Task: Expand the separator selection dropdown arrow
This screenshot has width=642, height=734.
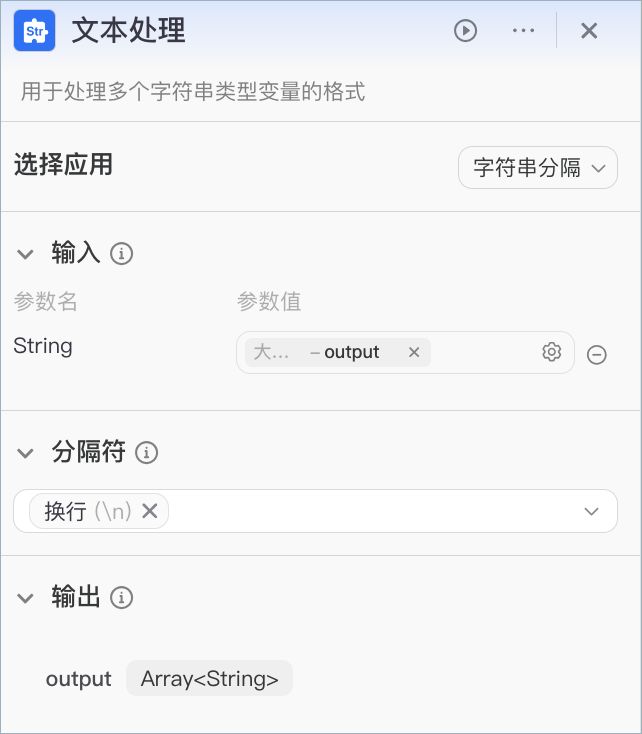Action: 591,511
